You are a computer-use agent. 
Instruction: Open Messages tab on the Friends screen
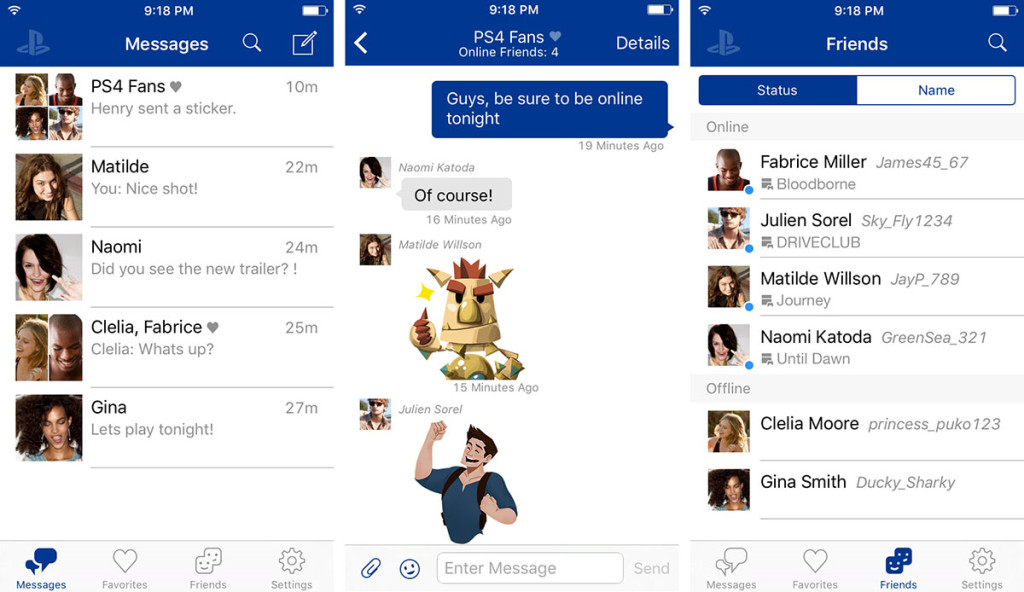[x=731, y=567]
